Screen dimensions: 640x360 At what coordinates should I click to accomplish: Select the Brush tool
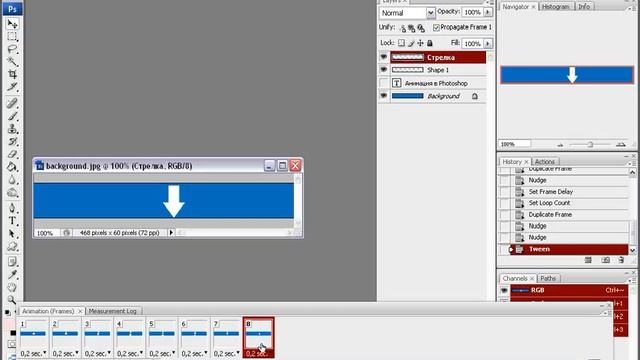click(x=12, y=116)
